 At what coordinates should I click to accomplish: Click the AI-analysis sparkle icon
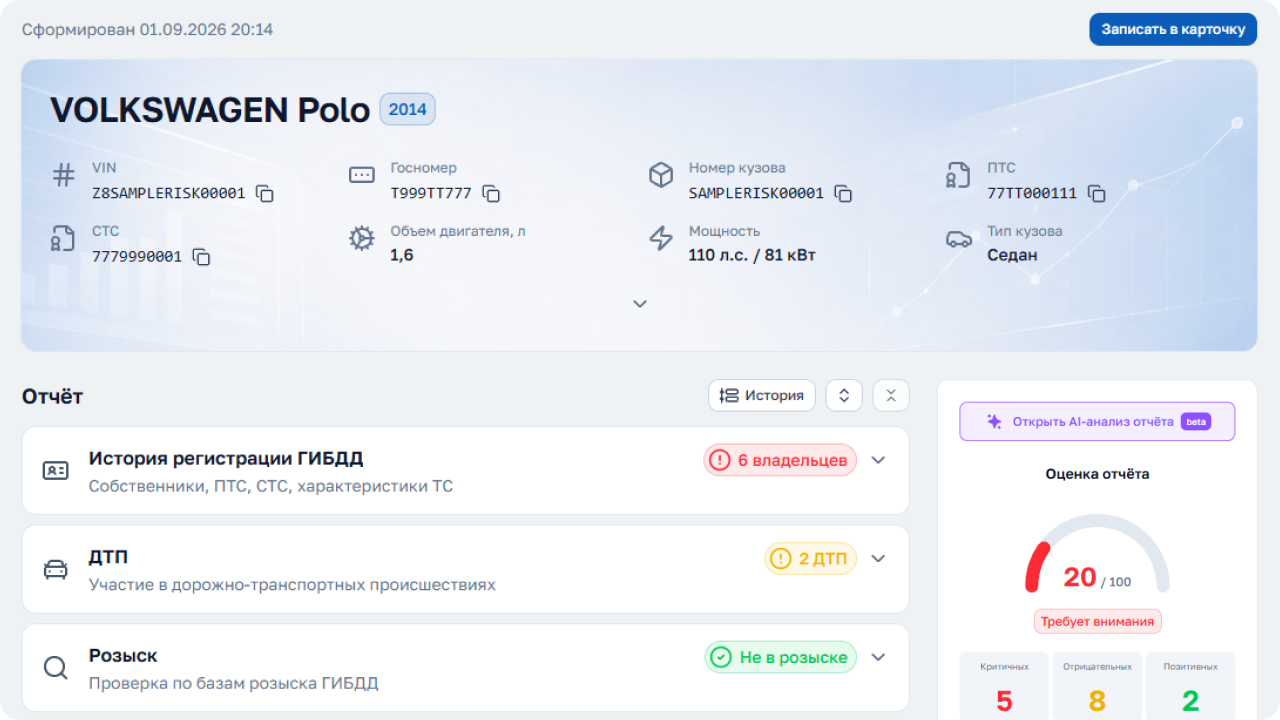click(x=994, y=422)
